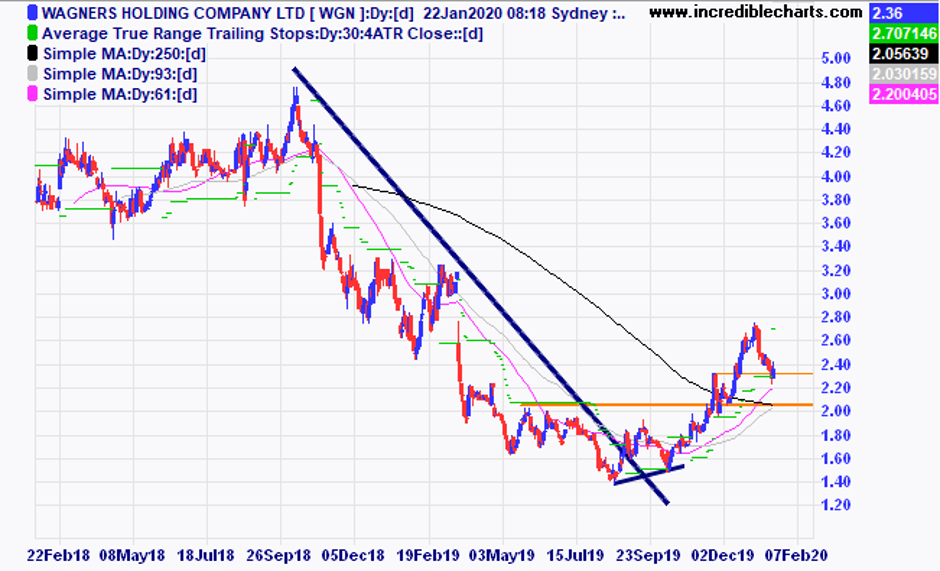
Task: Click the 22Feb18 date axis label
Action: tap(58, 555)
